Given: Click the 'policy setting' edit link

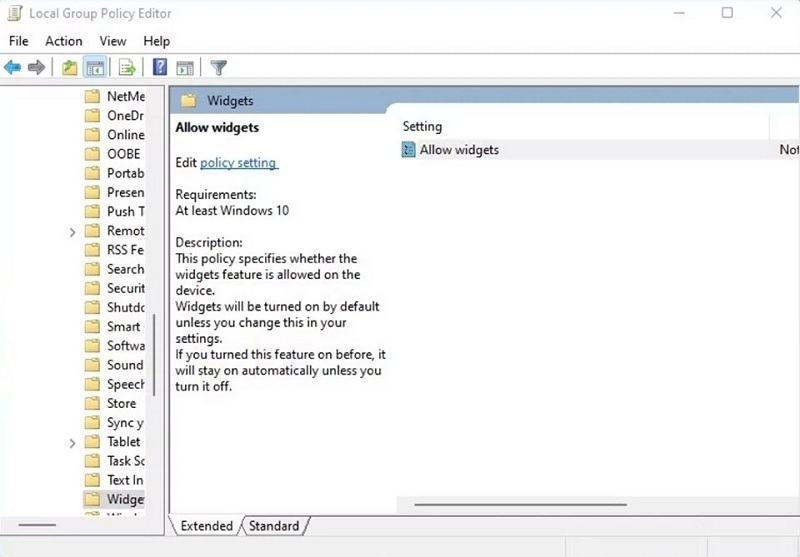Looking at the screenshot, I should pyautogui.click(x=238, y=162).
